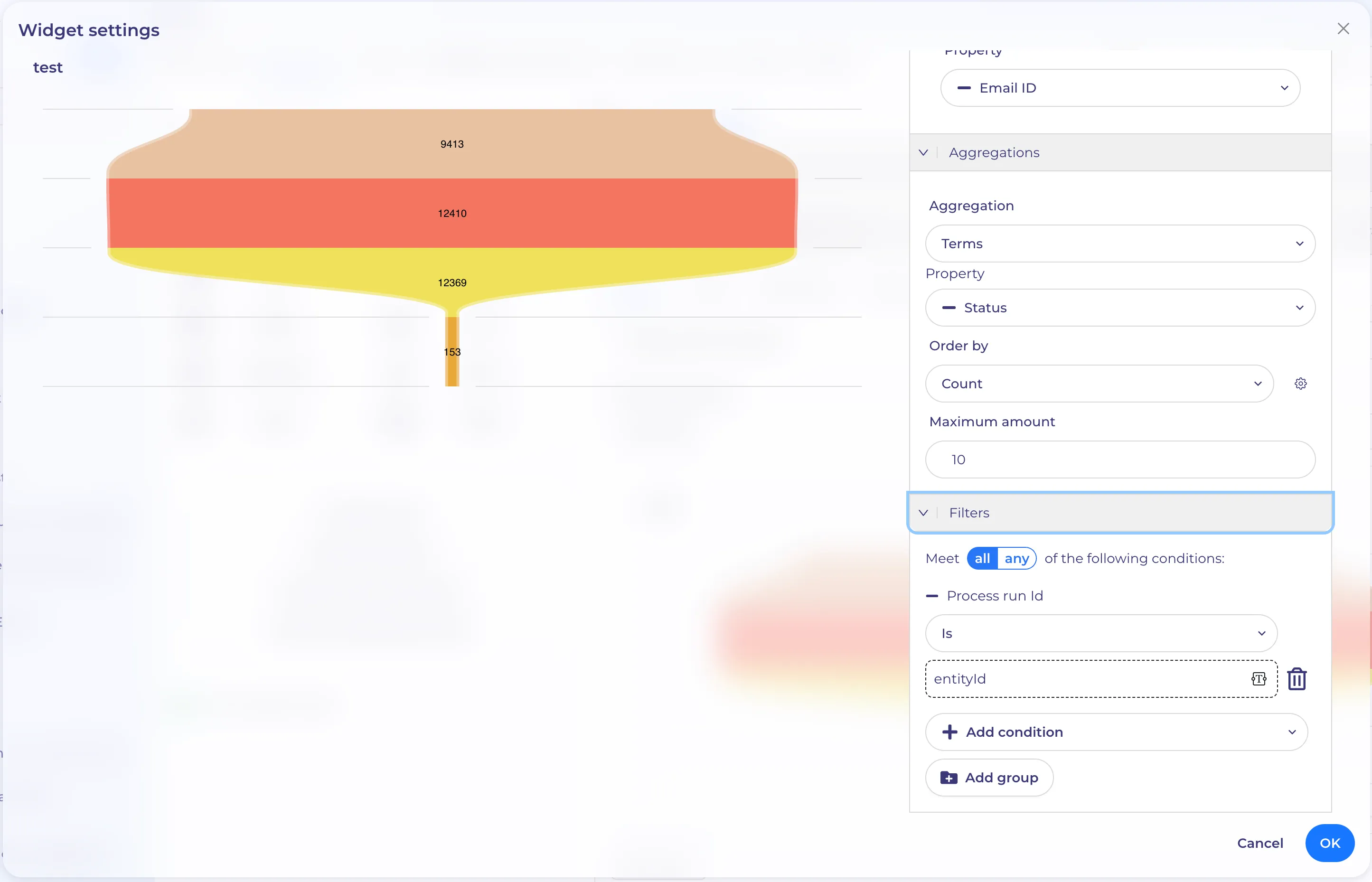This screenshot has height=882, width=1372.
Task: Click the gear icon beside Order by
Action: [1300, 384]
